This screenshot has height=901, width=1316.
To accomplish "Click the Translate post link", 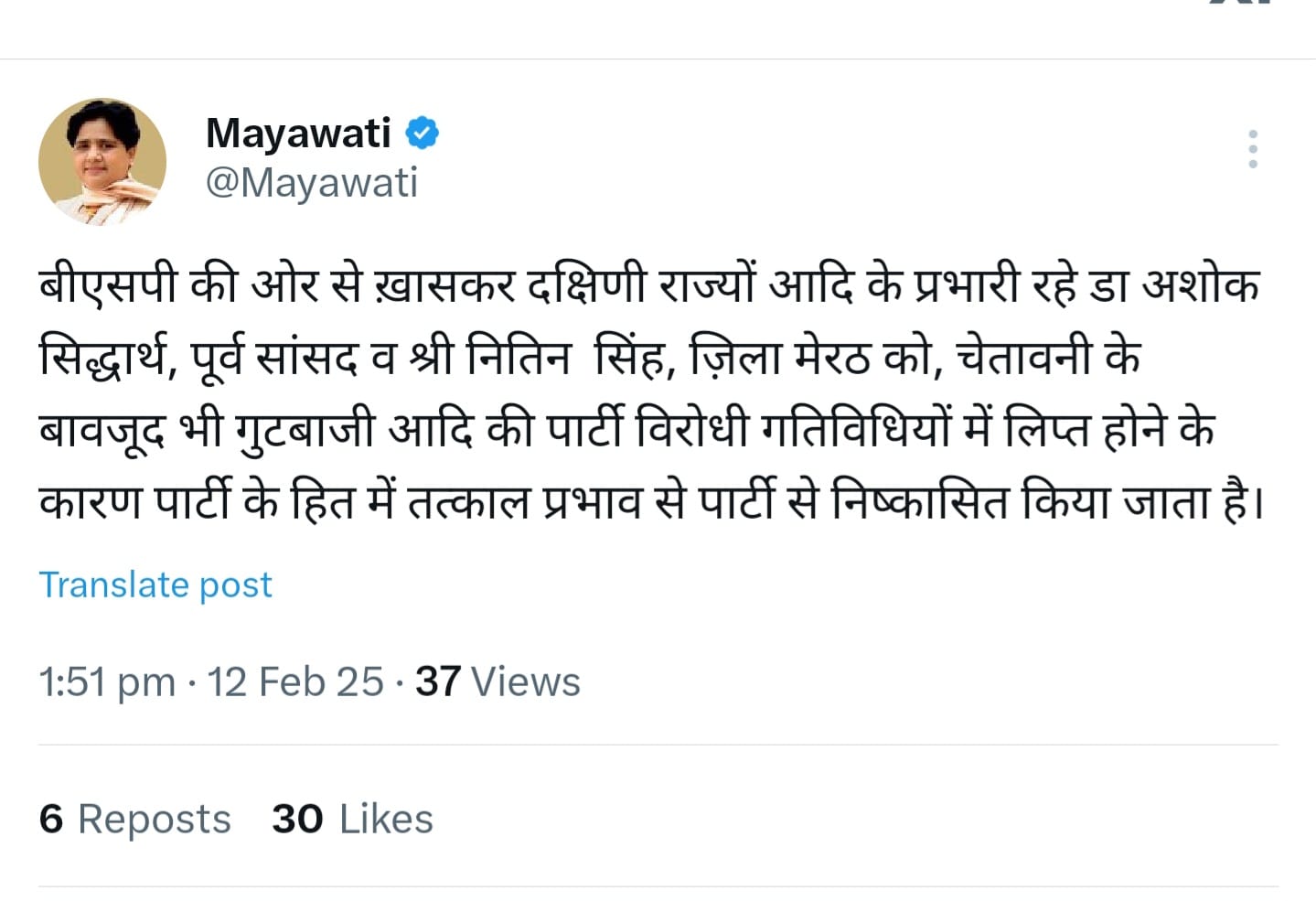I will coord(155,585).
